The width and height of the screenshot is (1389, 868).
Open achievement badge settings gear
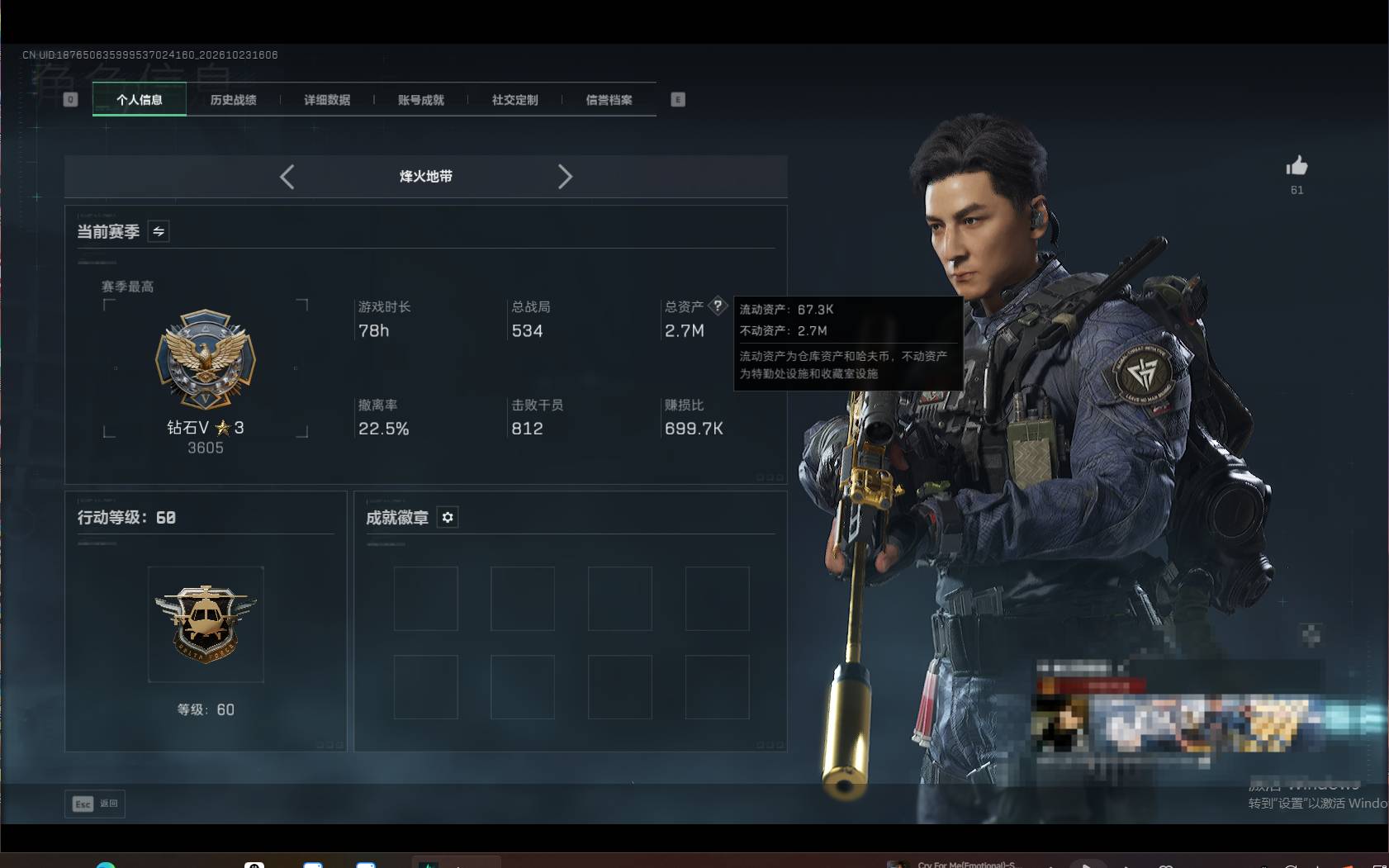click(448, 517)
